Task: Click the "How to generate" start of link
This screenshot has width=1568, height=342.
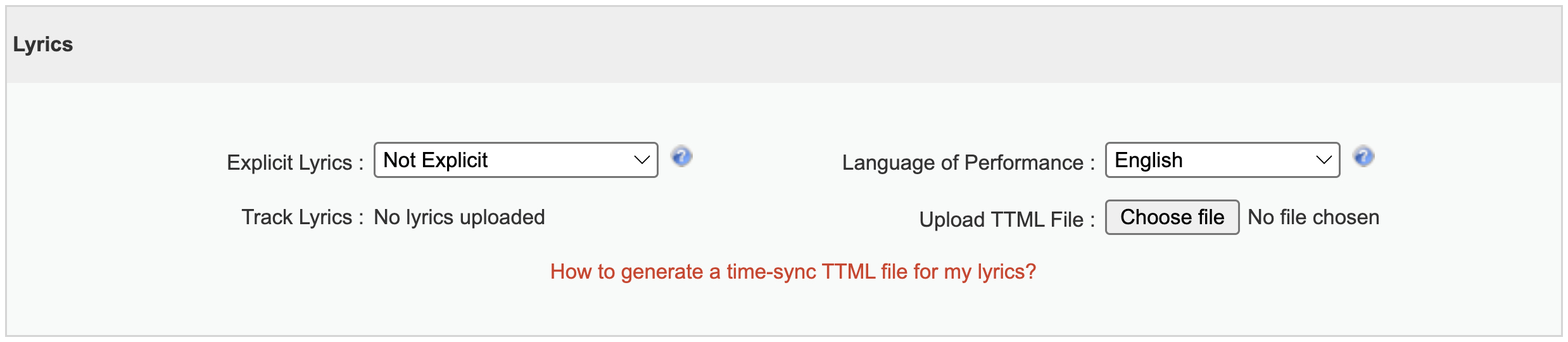Action: pyautogui.click(x=626, y=272)
